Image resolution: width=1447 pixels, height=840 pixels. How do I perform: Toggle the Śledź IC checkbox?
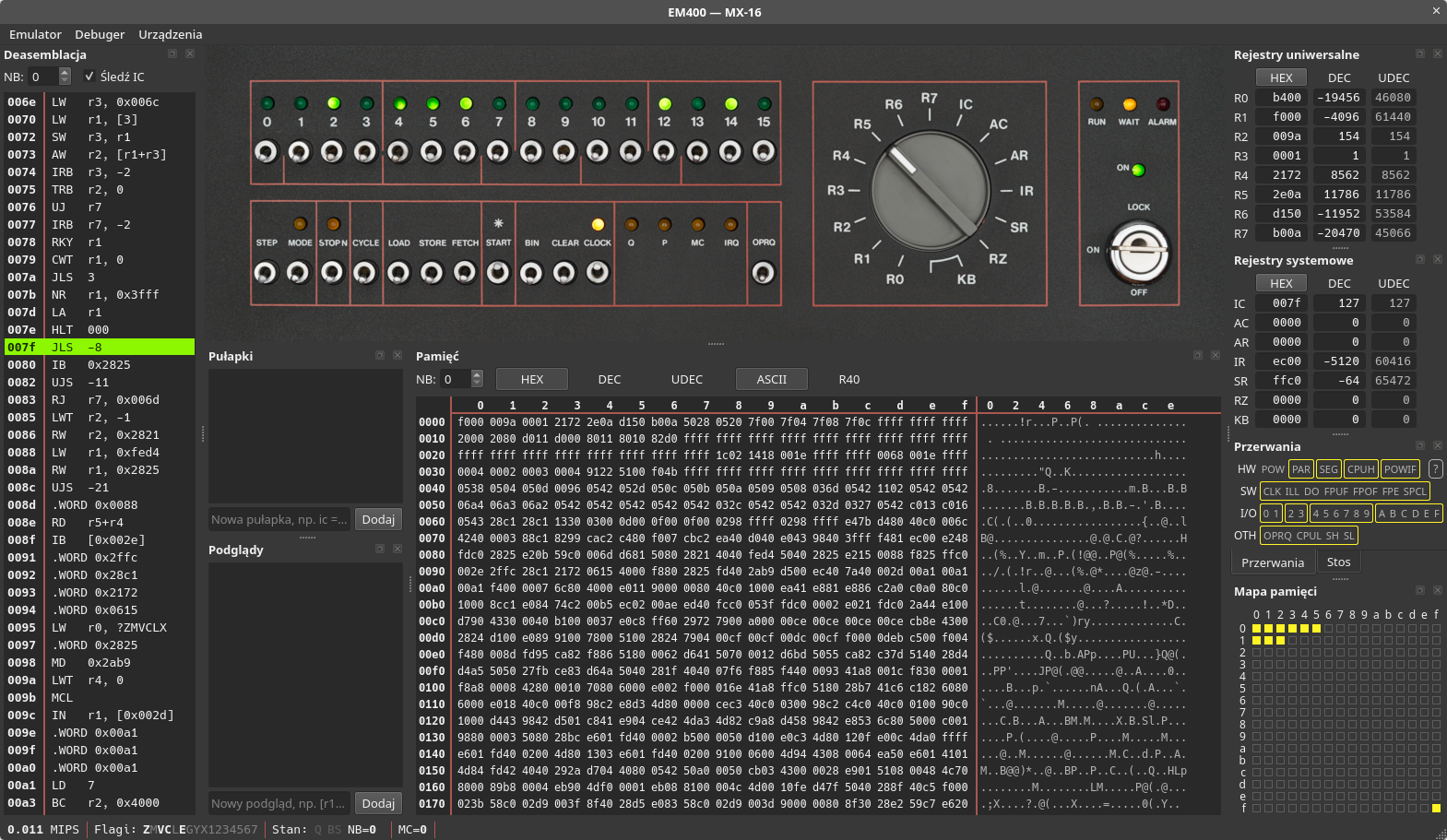click(x=89, y=77)
